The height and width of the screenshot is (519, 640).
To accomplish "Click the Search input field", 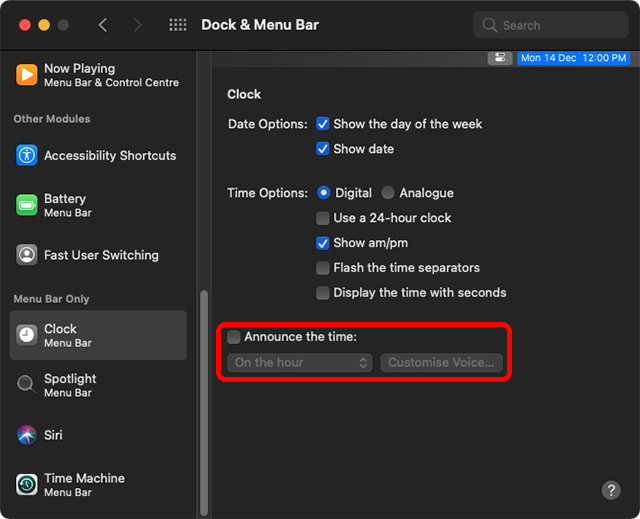I will [x=551, y=25].
